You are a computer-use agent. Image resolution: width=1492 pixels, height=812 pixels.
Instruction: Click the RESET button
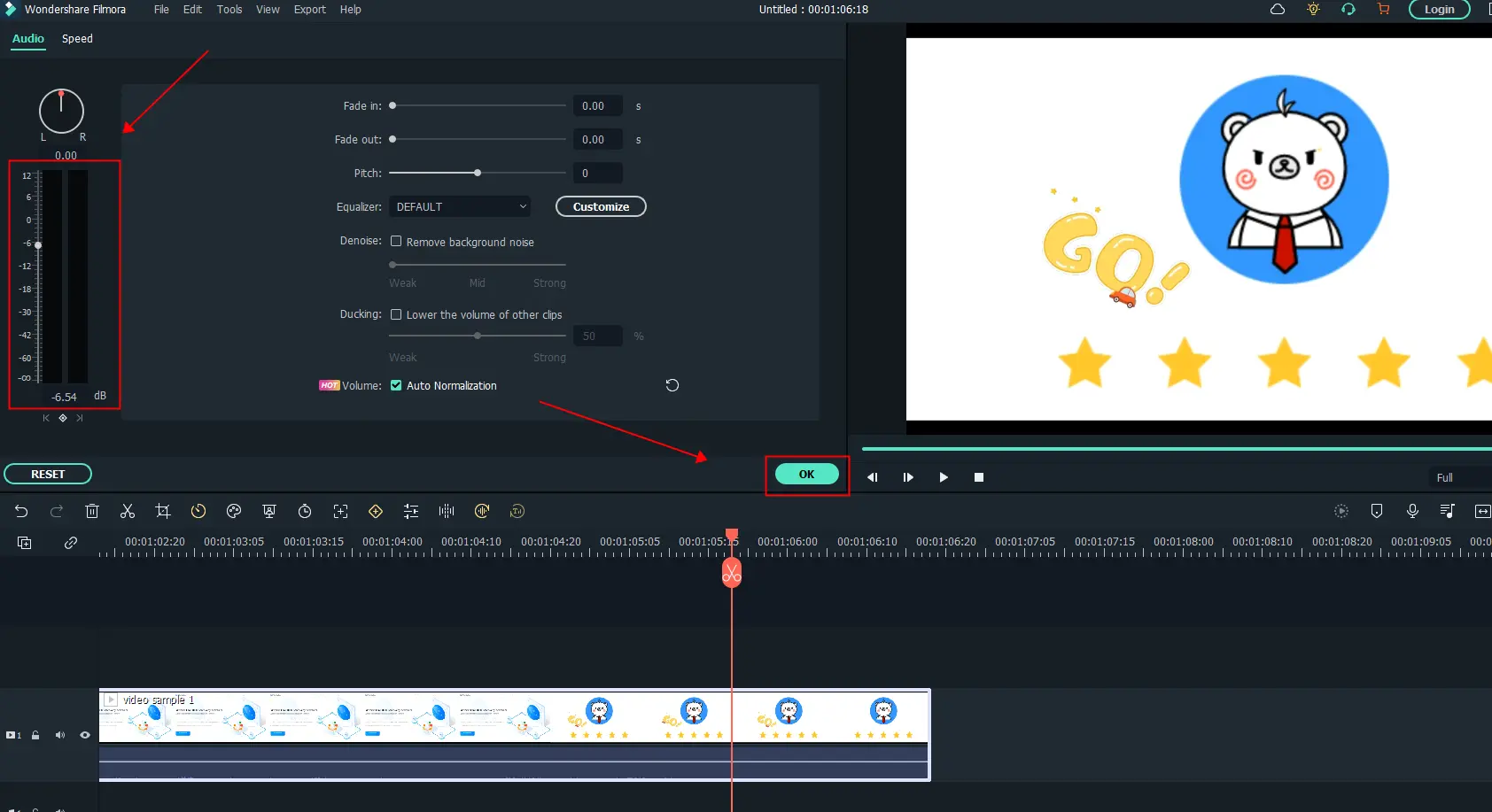(48, 474)
